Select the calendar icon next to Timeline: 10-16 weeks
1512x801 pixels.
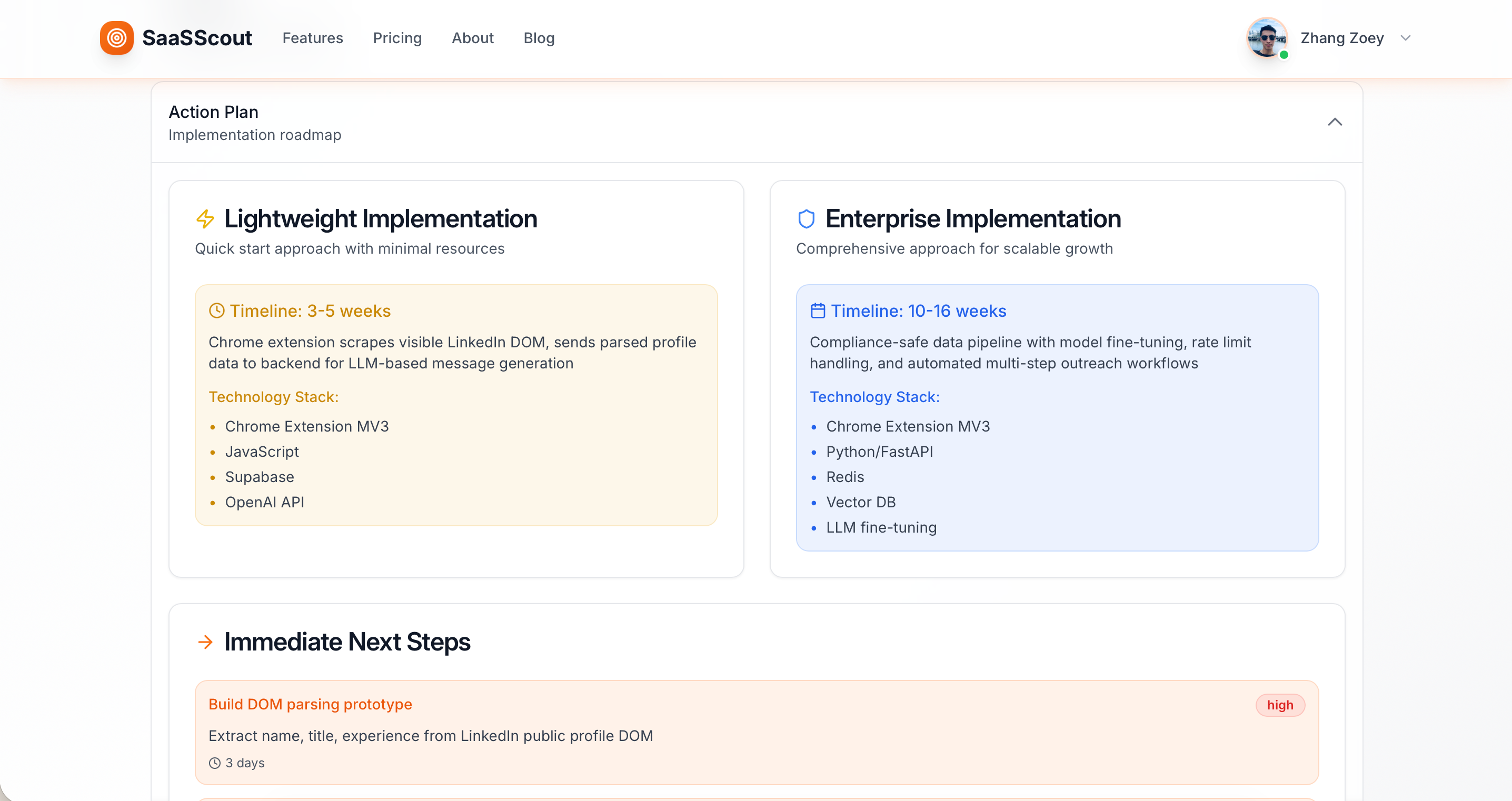pos(818,311)
